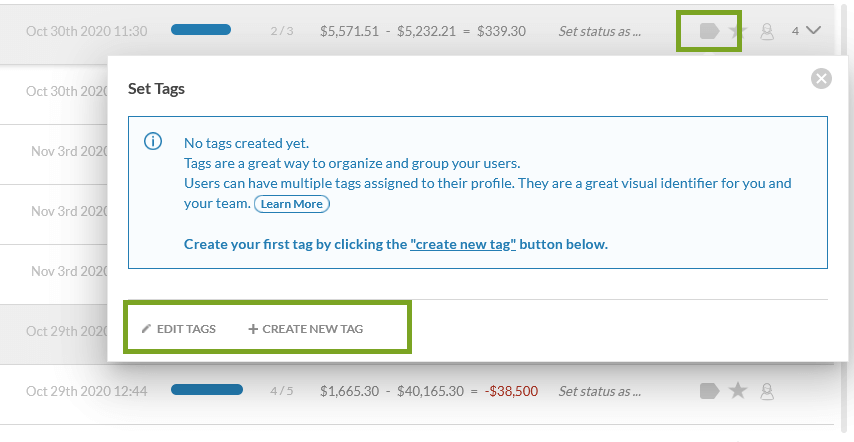Open "Set status as..." in the top row
The image size is (854, 442).
pyautogui.click(x=600, y=31)
